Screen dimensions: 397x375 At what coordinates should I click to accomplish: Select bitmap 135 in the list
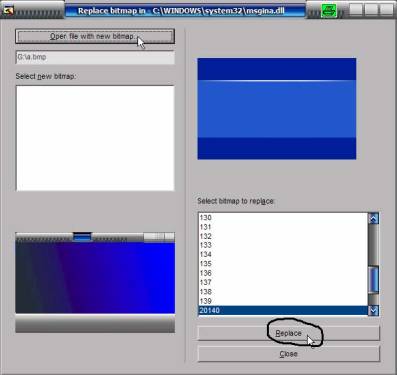pyautogui.click(x=283, y=264)
